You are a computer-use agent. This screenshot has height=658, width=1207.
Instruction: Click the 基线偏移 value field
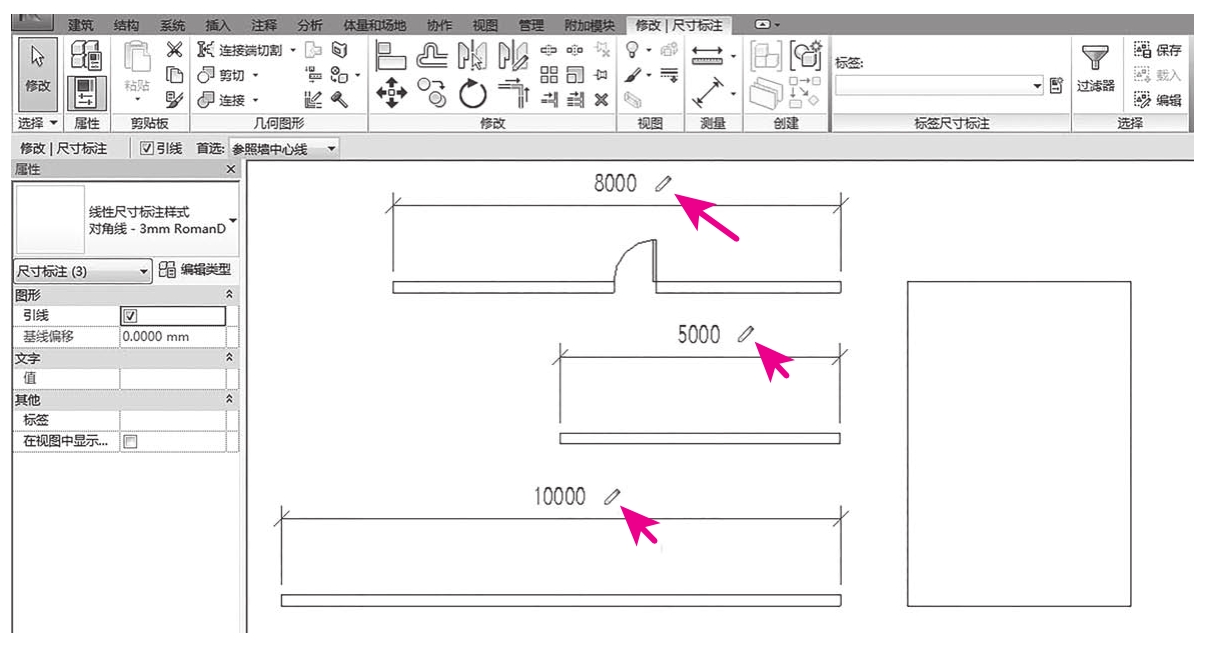click(x=172, y=337)
